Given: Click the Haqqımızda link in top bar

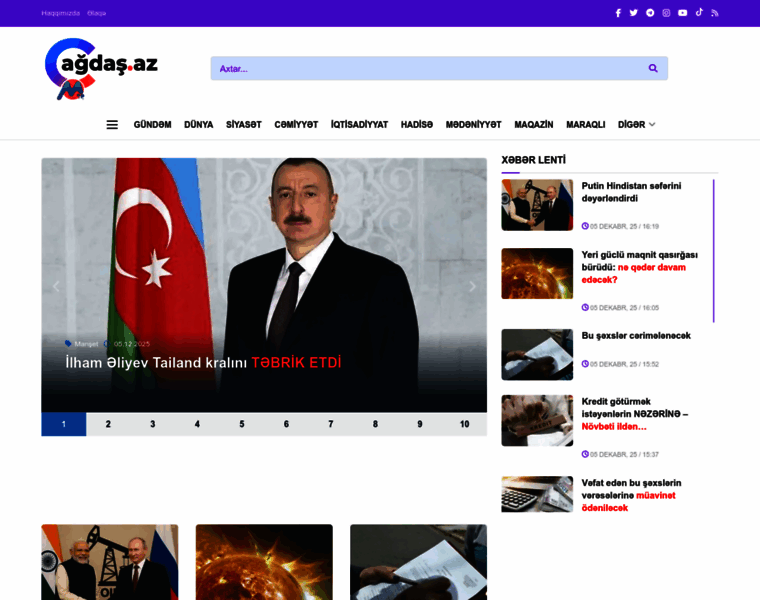Looking at the screenshot, I should point(60,13).
